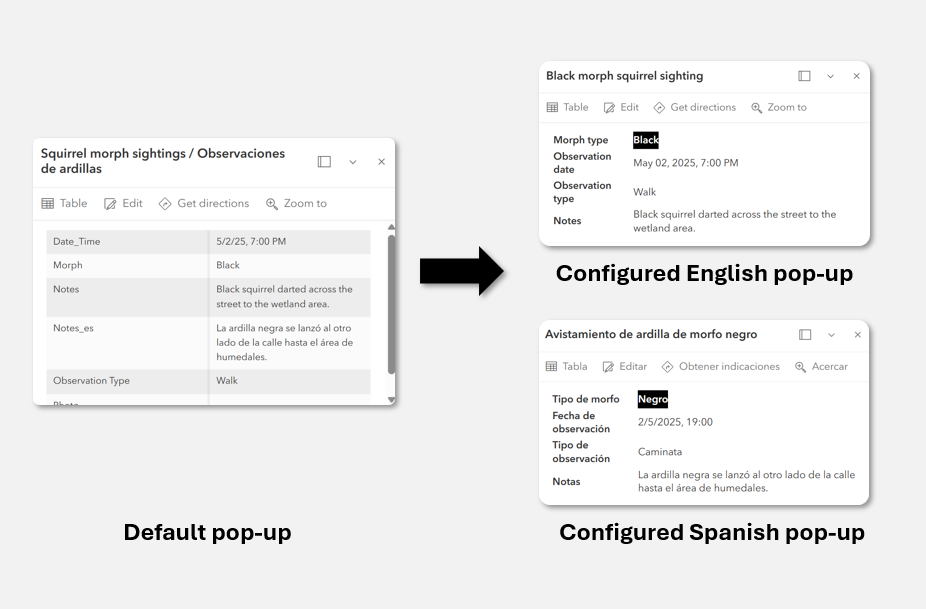This screenshot has height=609, width=926.
Task: Click scroll-down arrow in default pop-up
Action: 391,400
